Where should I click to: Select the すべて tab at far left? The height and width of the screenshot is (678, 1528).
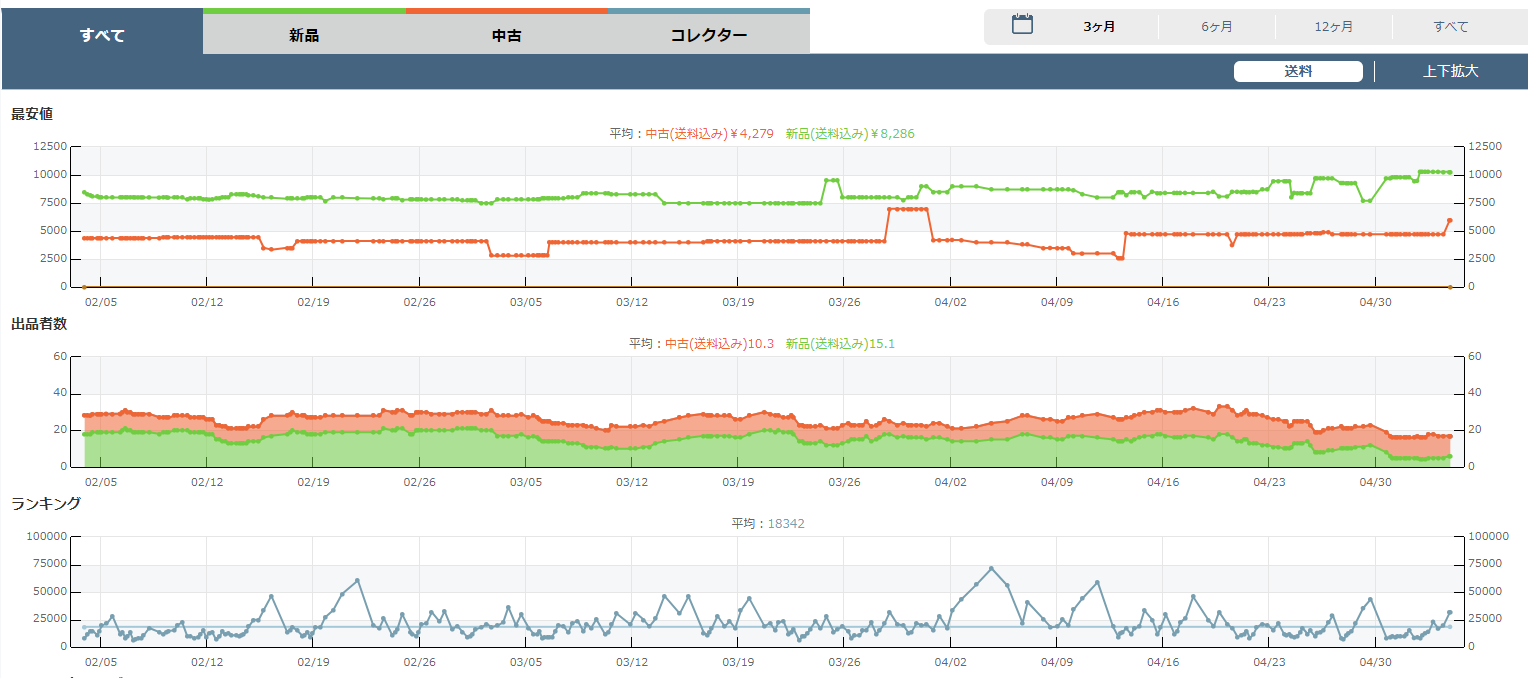(102, 35)
